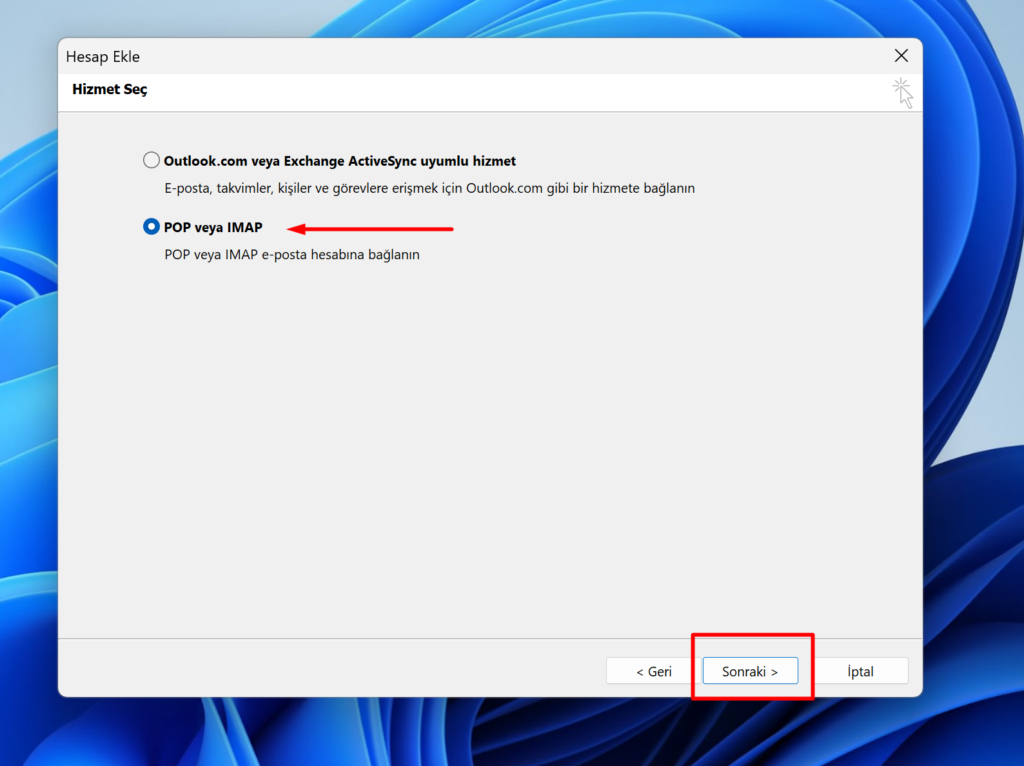Select the Outlook.com veya Exchange ActiveSync radio button
This screenshot has width=1024, height=766.
[x=152, y=160]
